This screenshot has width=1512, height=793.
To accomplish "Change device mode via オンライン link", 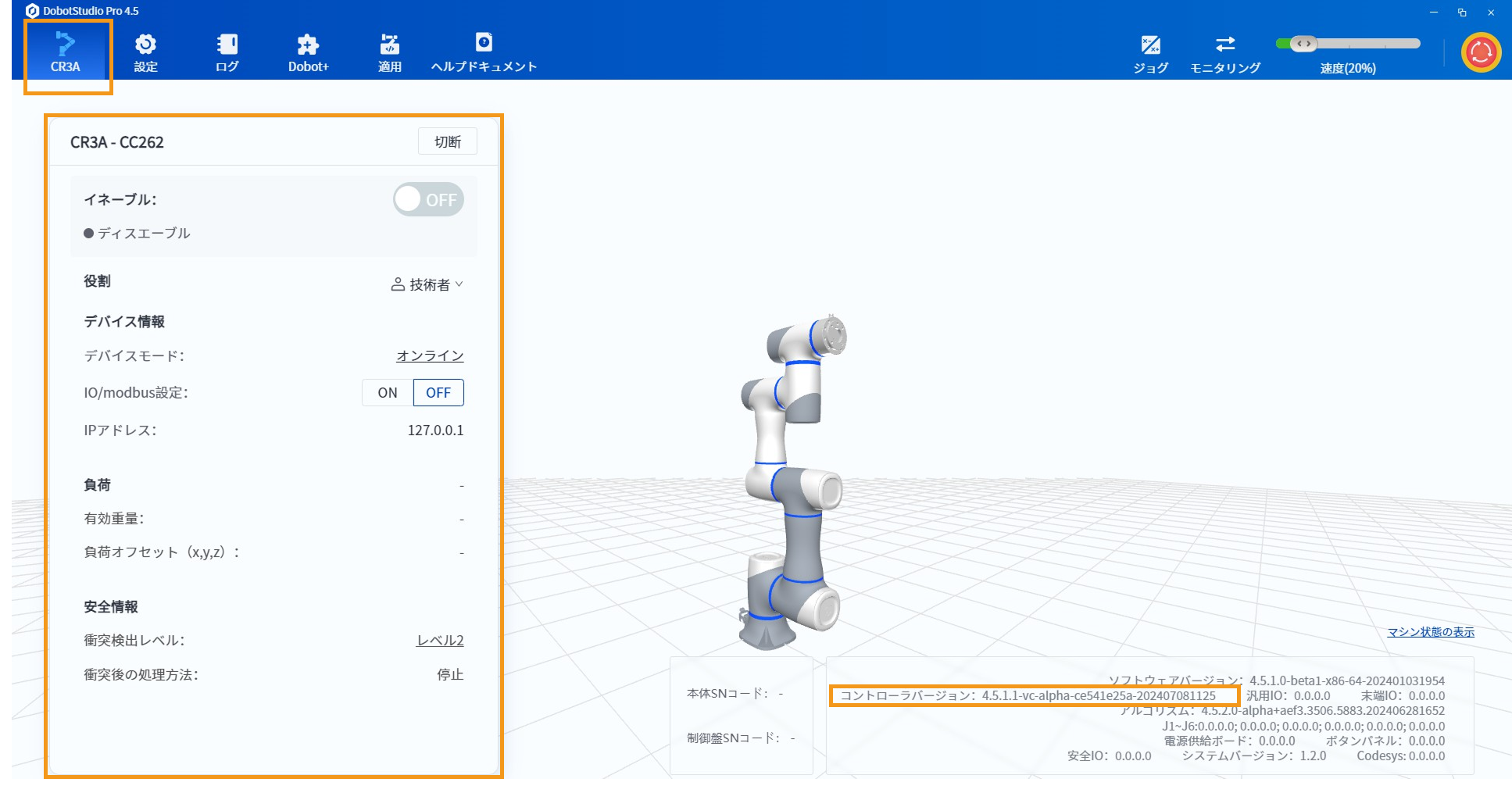I will (430, 356).
